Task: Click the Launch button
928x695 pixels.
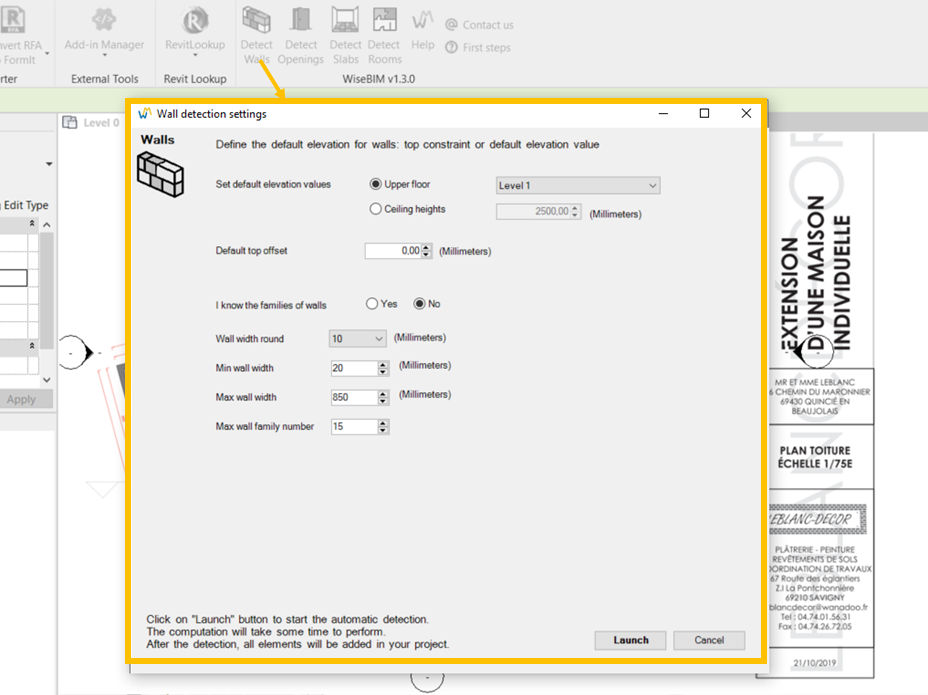Action: tap(630, 640)
